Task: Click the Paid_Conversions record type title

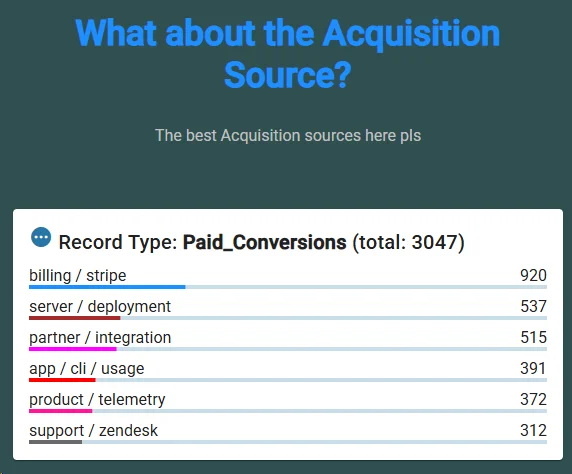Action: [264, 242]
